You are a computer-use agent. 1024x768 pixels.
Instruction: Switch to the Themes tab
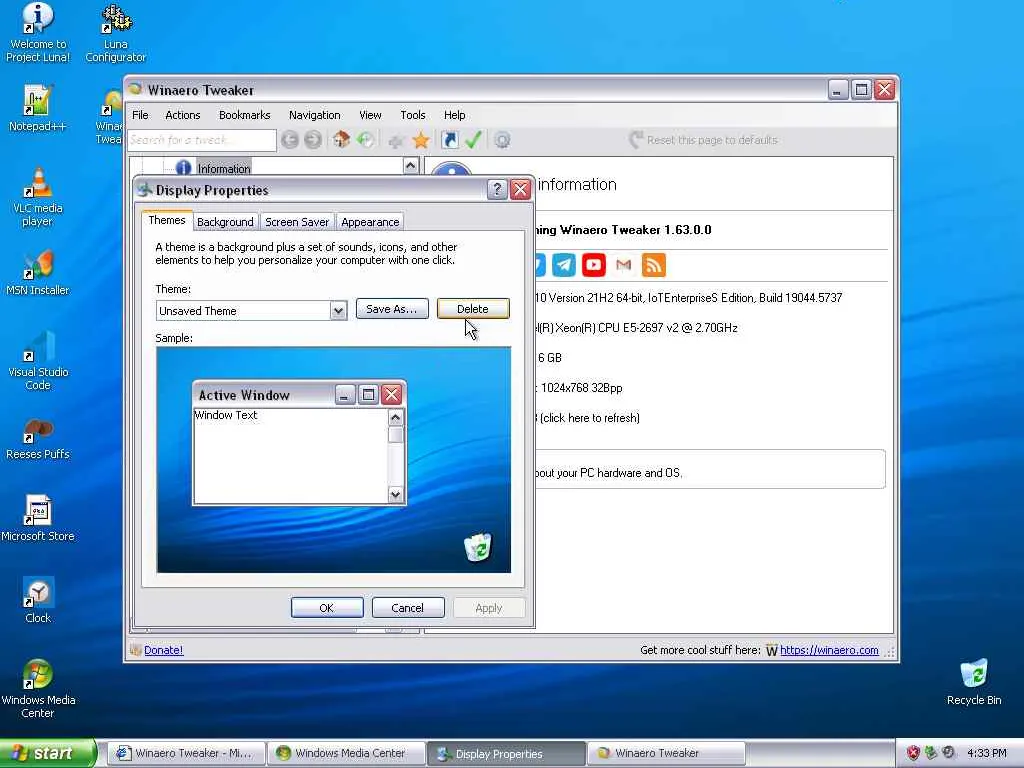point(167,220)
